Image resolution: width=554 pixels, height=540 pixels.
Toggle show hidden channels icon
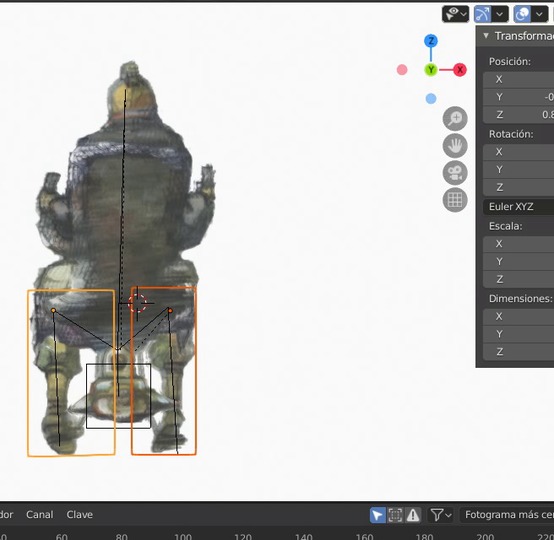tap(395, 515)
